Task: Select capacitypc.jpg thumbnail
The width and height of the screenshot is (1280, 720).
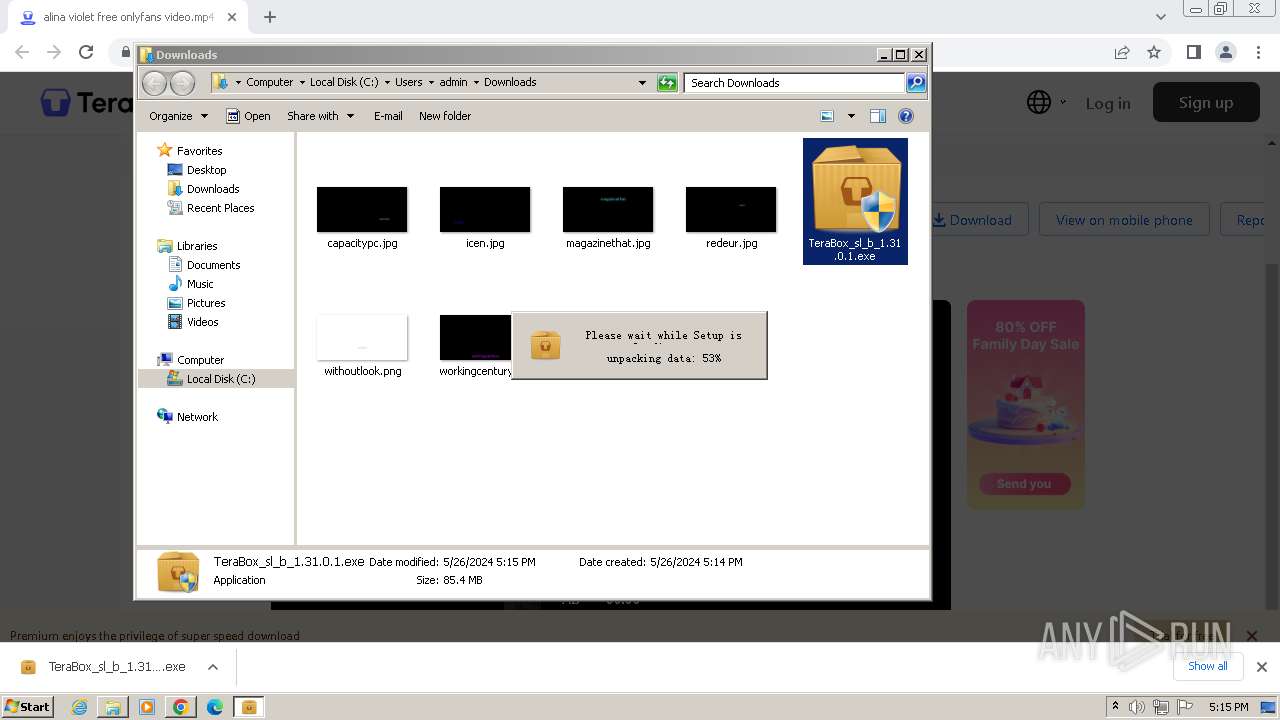Action: click(362, 209)
